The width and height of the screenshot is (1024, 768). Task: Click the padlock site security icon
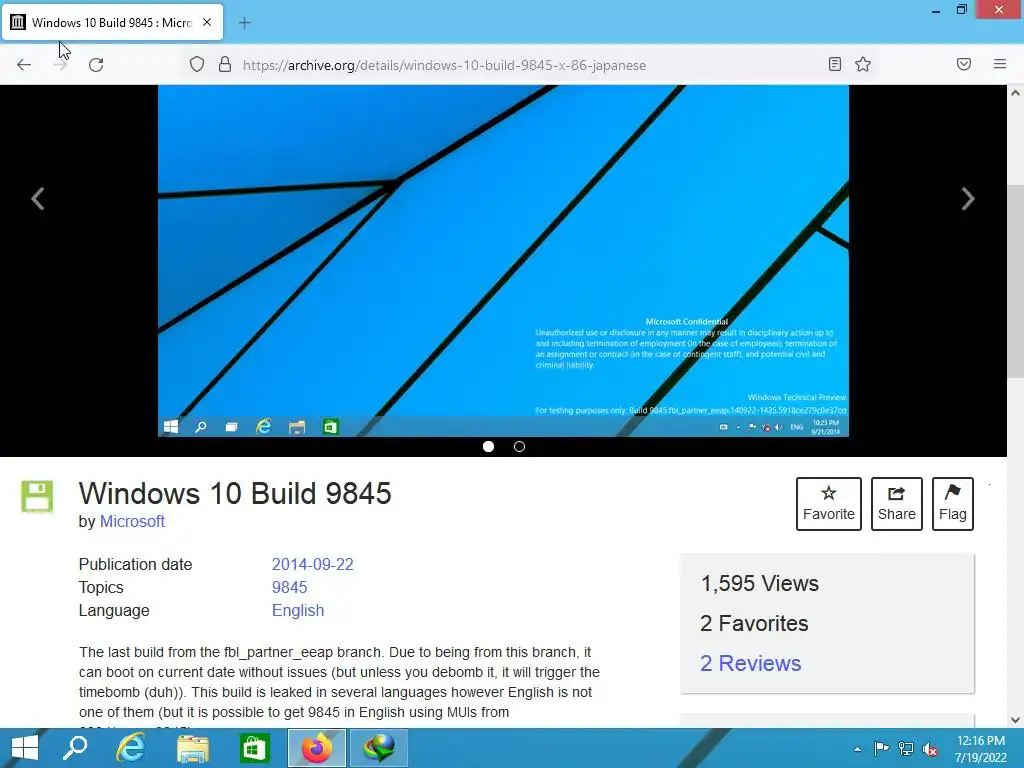225,65
